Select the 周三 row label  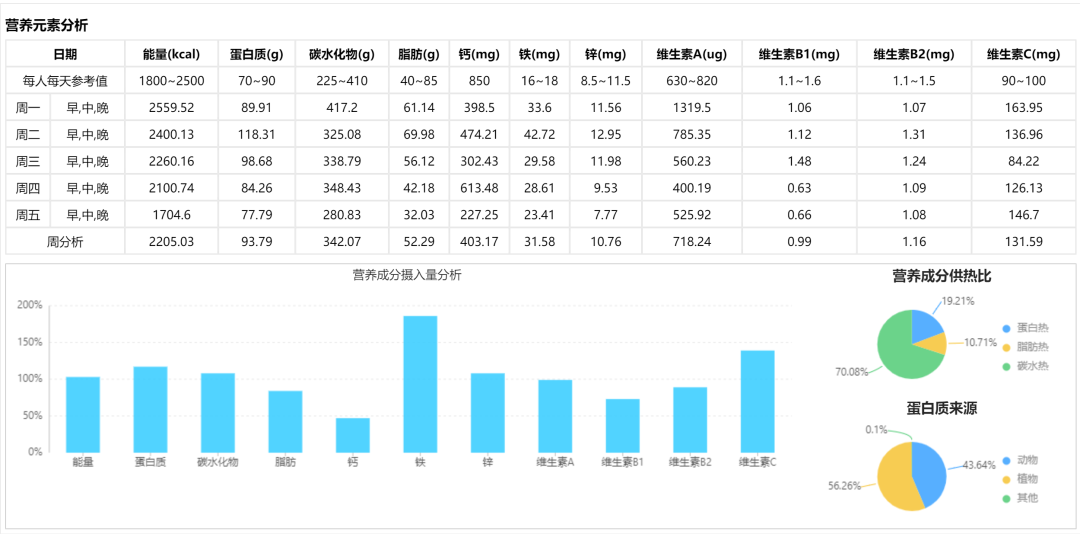pyautogui.click(x=28, y=162)
